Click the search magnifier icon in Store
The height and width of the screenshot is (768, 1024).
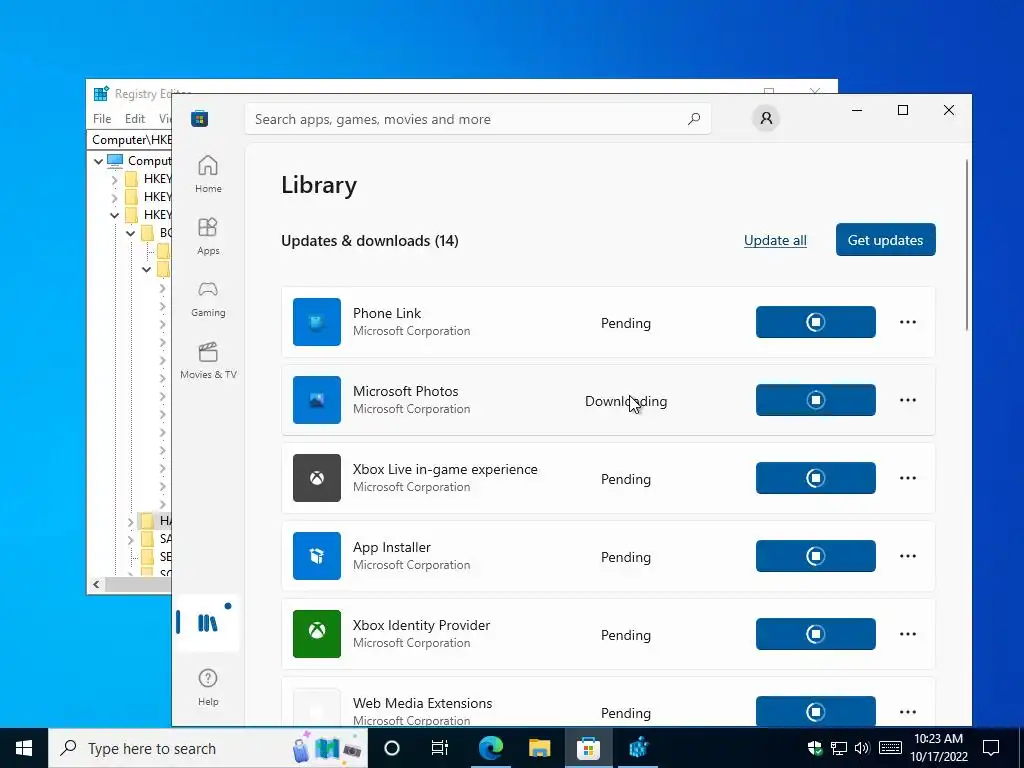pyautogui.click(x=694, y=119)
